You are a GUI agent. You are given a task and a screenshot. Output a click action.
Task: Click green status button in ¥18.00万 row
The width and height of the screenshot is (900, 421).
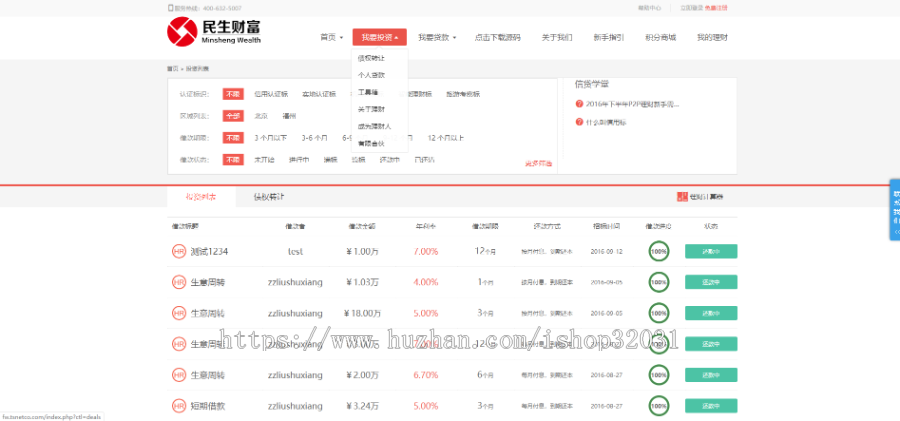pos(711,313)
